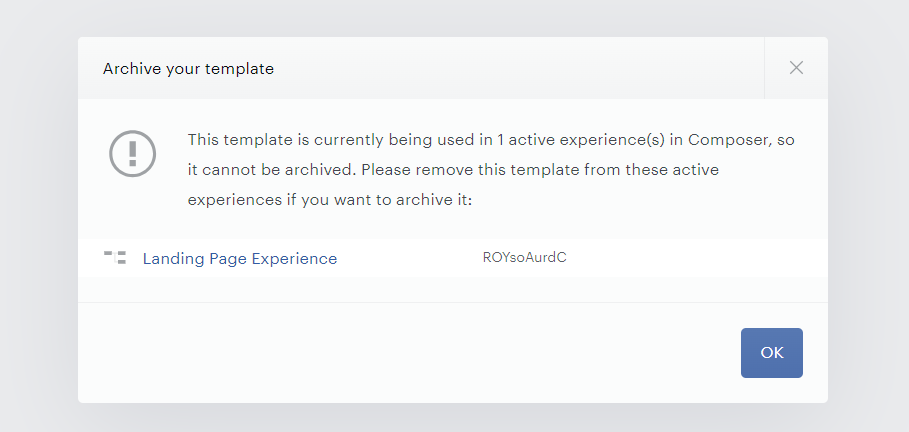Image resolution: width=909 pixels, height=432 pixels.
Task: Click the blank space right of ROYsoAurdC
Action: [x=696, y=257]
